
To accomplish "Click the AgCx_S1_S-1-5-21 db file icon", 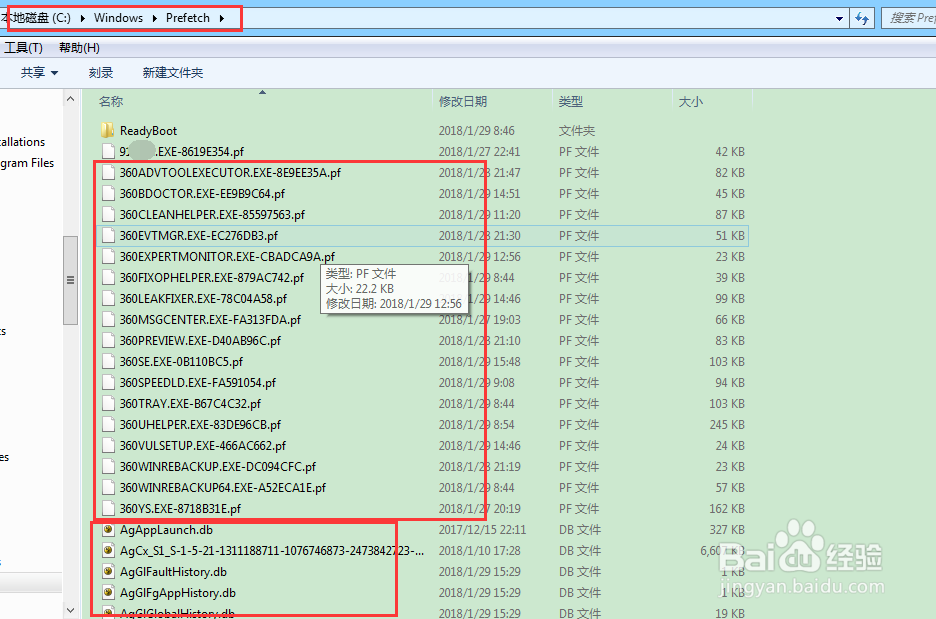I will (108, 550).
